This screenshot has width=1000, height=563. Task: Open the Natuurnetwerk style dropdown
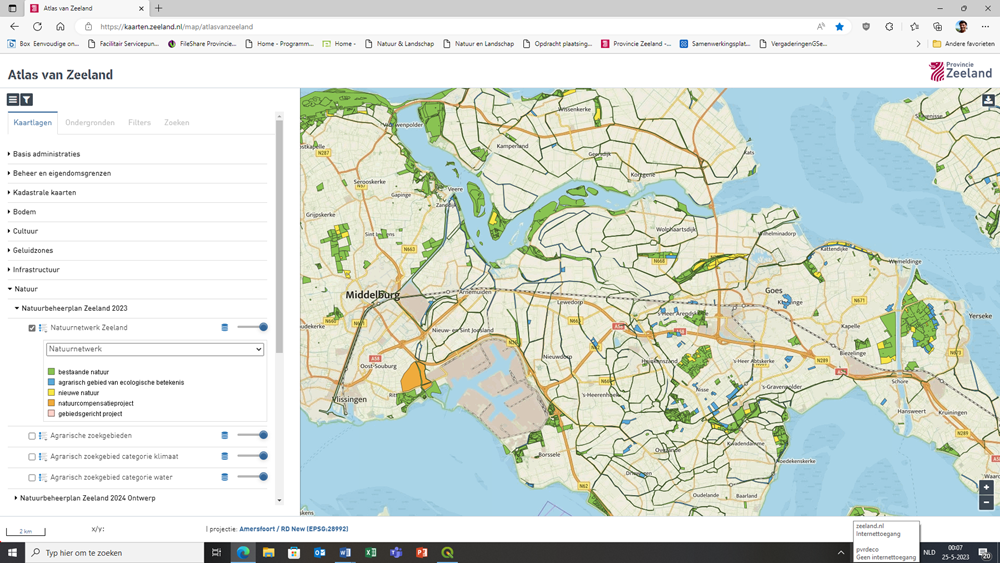pyautogui.click(x=155, y=349)
